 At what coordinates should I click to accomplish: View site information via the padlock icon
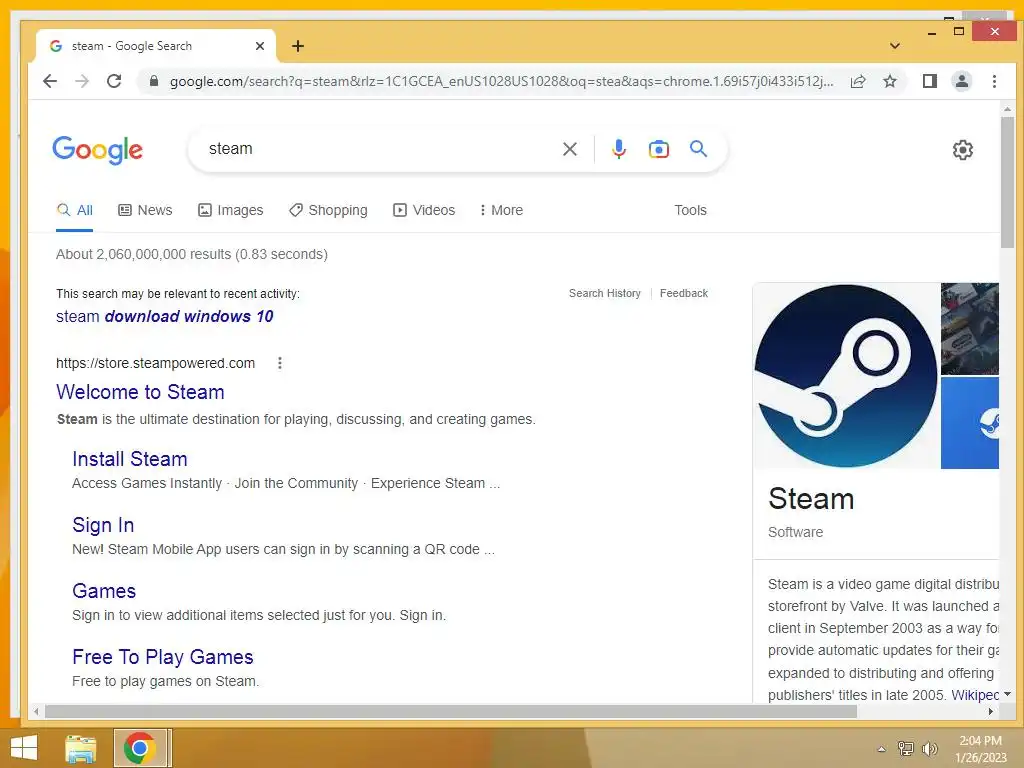[153, 81]
